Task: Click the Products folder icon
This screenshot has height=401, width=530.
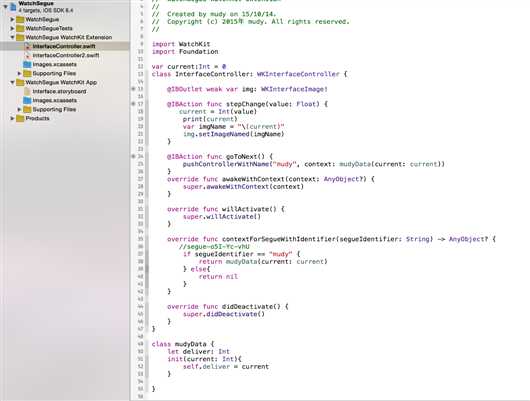Action: click(x=20, y=118)
